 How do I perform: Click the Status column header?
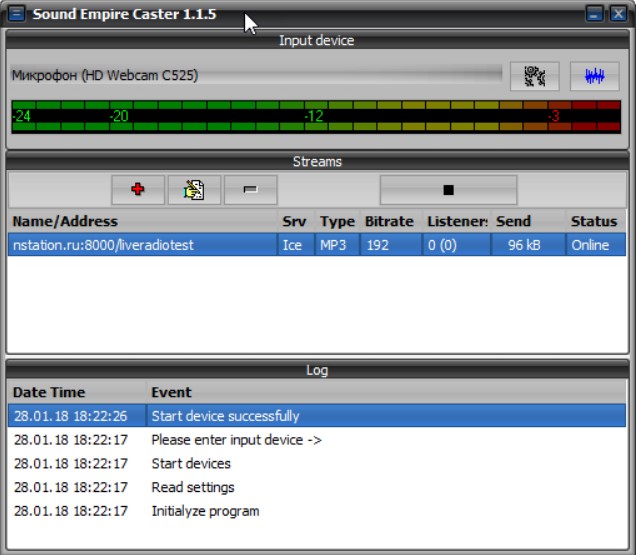click(596, 221)
